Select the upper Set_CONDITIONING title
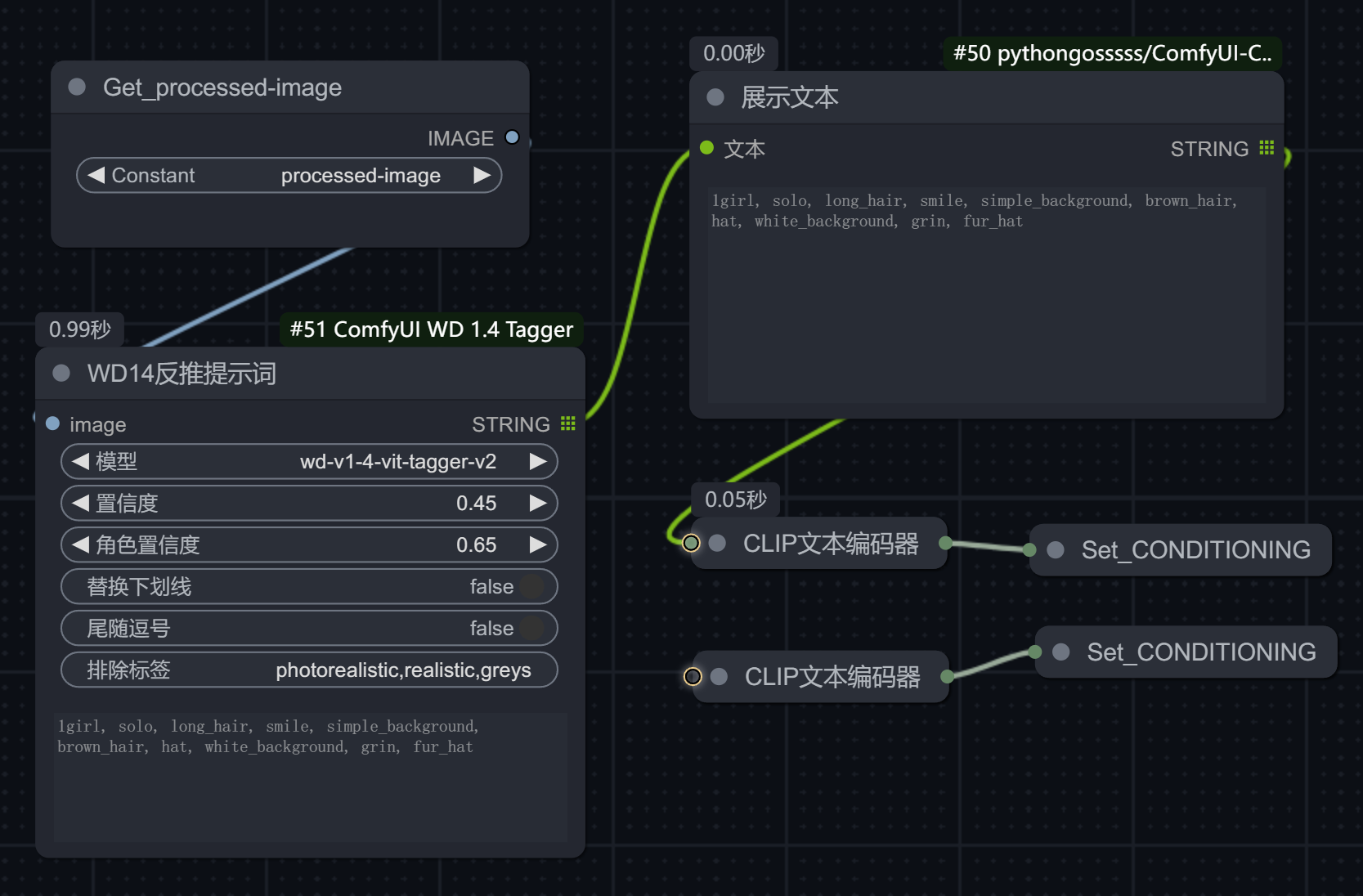The image size is (1363, 896). (x=1196, y=549)
